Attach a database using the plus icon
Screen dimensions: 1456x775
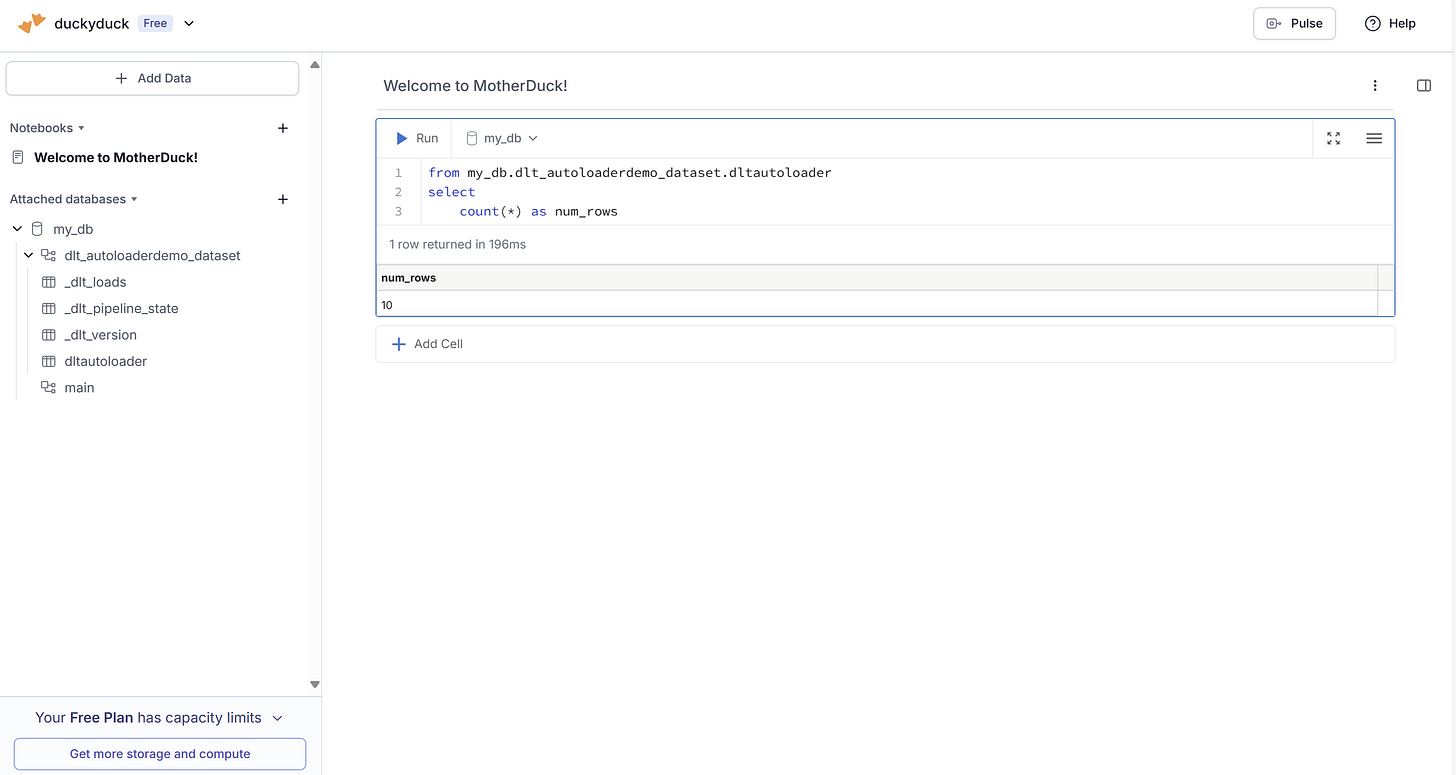pyautogui.click(x=283, y=199)
